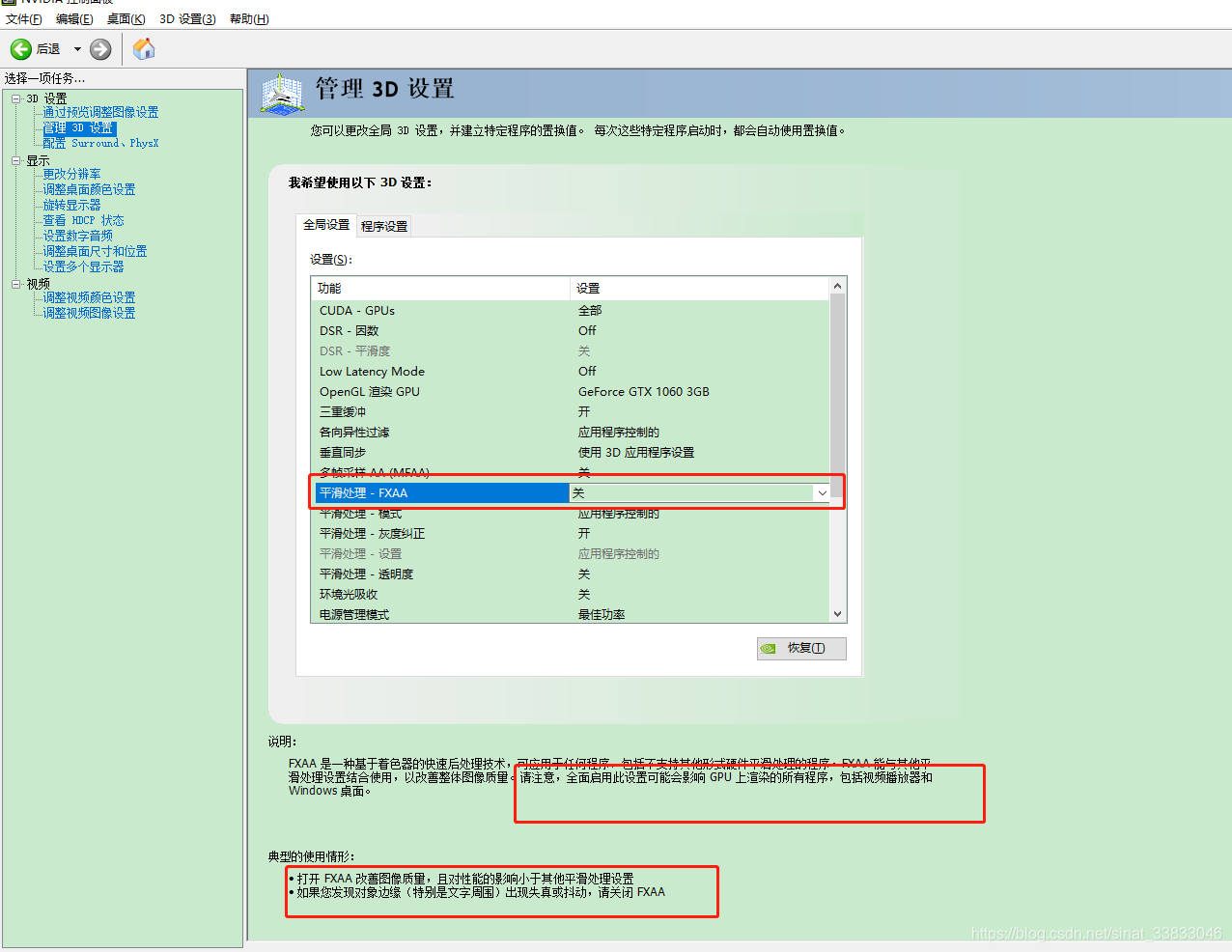The width and height of the screenshot is (1232, 952).
Task: Click the settings list scroll up arrow
Action: pyautogui.click(x=838, y=286)
